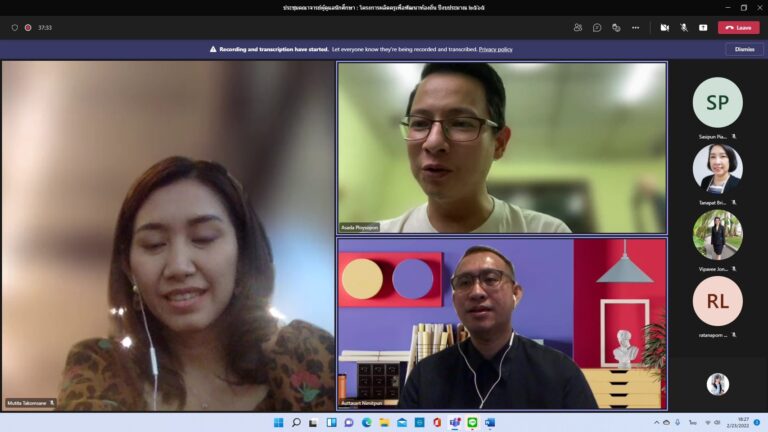Open the LINE app in taskbar
768x432 pixels.
(x=472, y=422)
